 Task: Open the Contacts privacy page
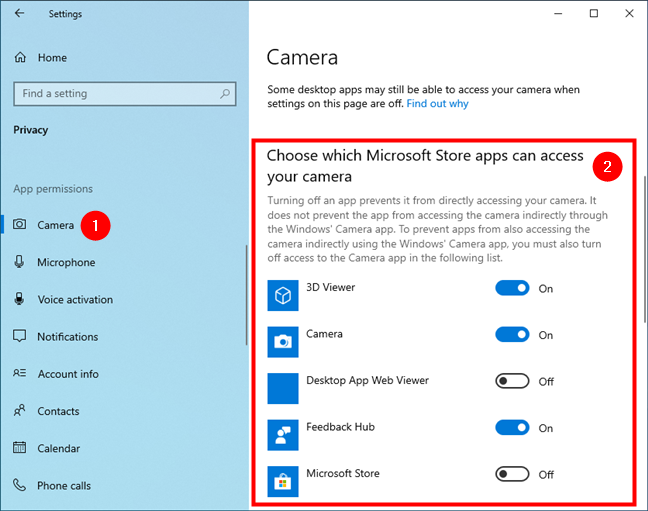(58, 411)
